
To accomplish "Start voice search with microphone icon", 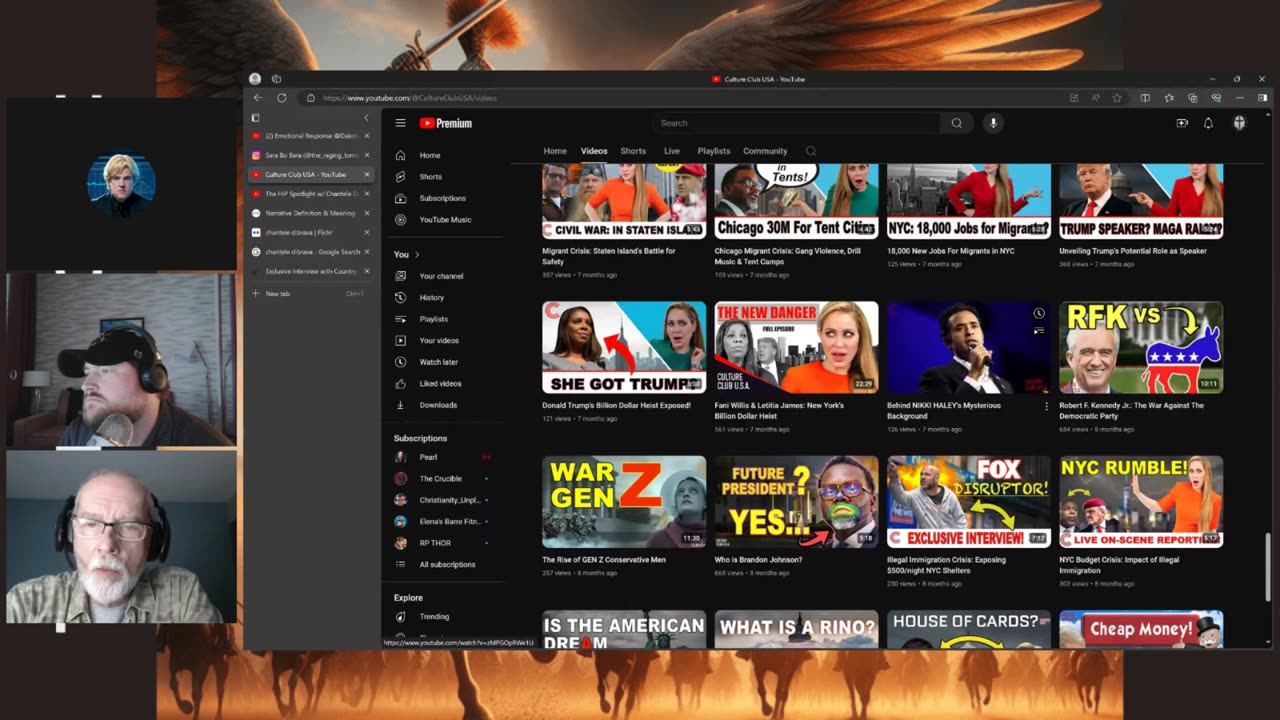I will (993, 123).
